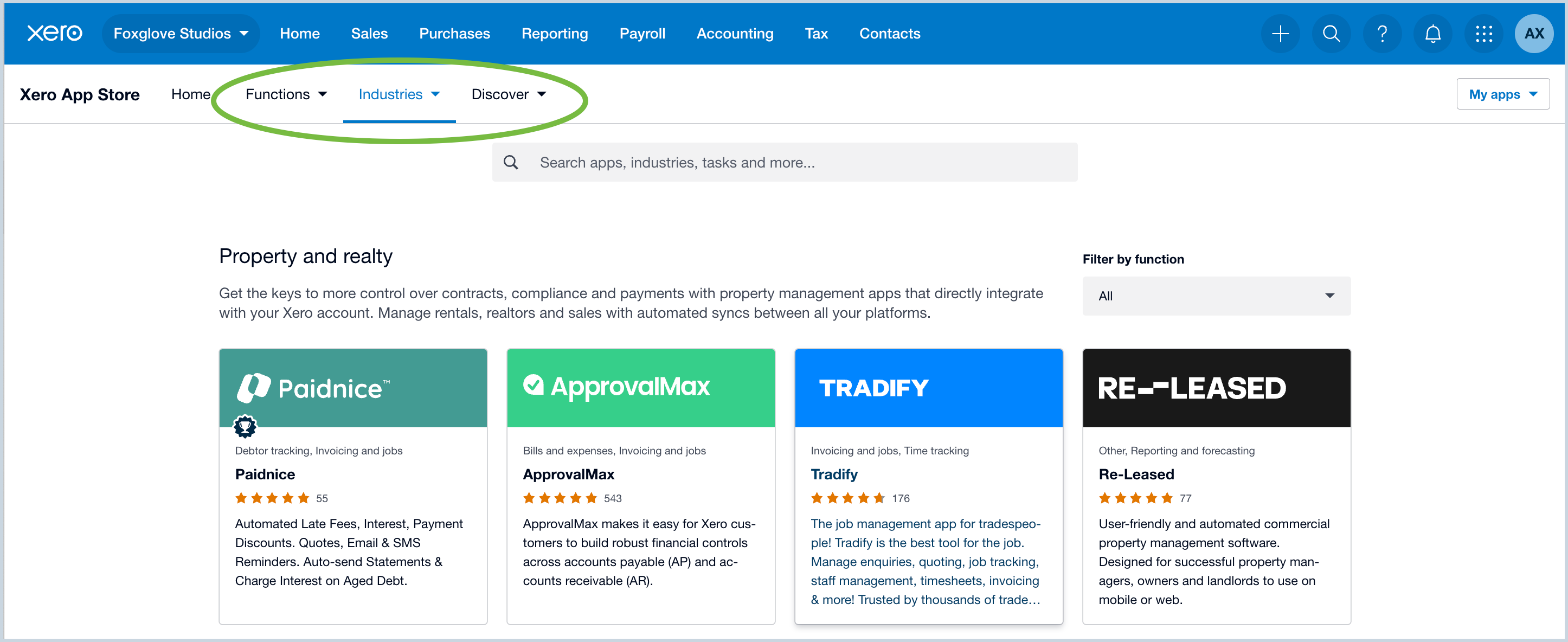Viewport: 1568px width, 642px height.
Task: Open the Filter by function All dropdown
Action: click(x=1216, y=297)
